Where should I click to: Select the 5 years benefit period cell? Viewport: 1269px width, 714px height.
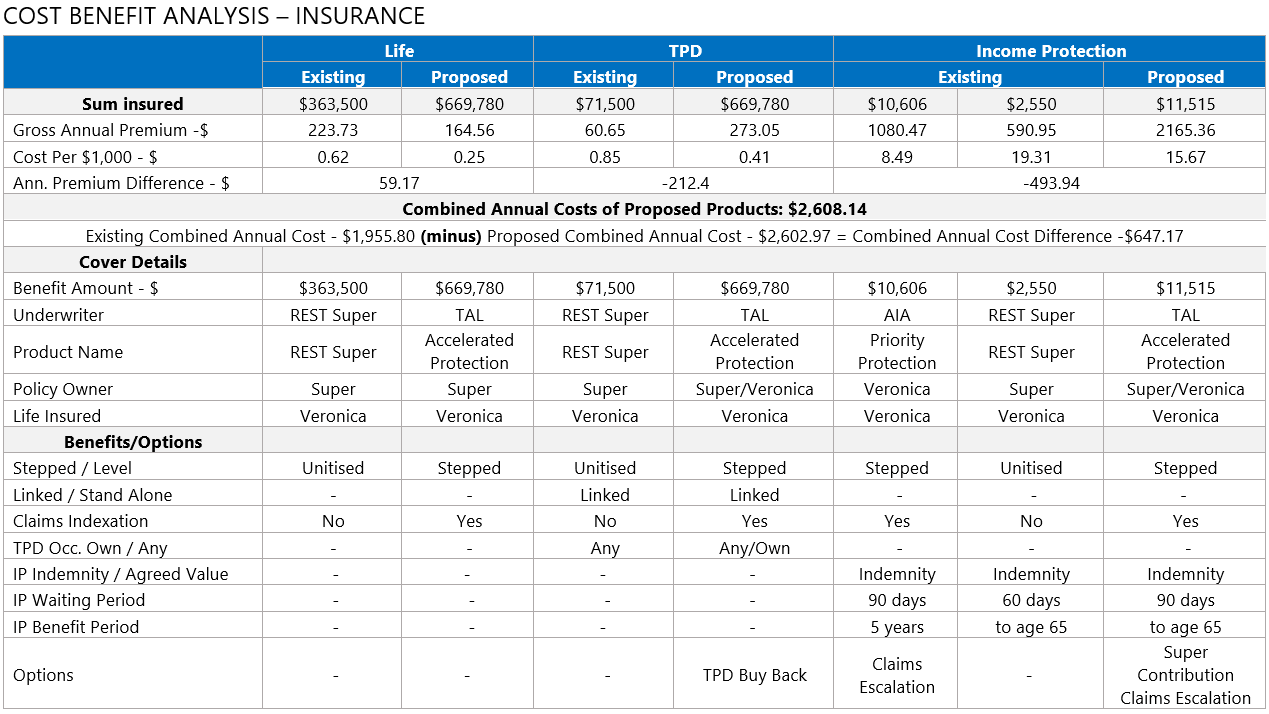[897, 627]
